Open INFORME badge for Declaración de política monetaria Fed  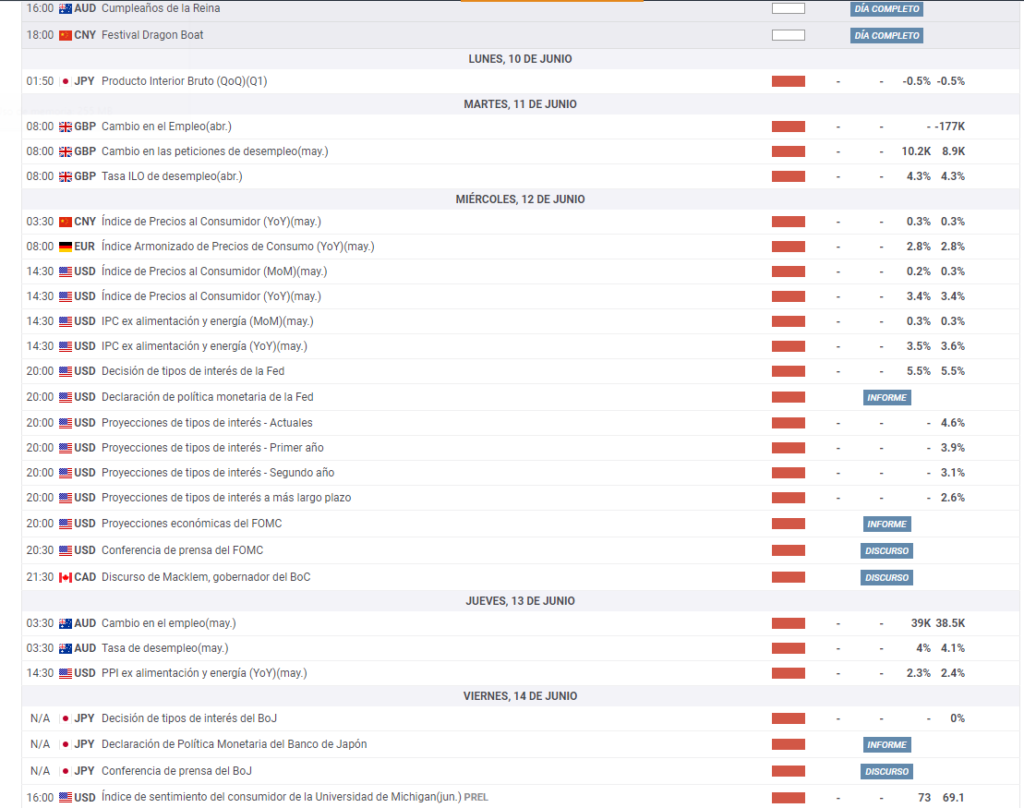click(886, 397)
